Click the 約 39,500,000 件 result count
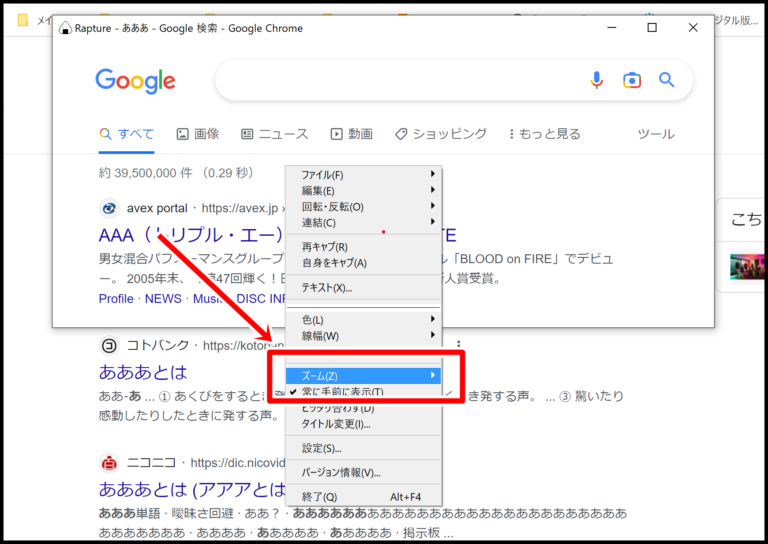Image resolution: width=768 pixels, height=544 pixels. 145,173
